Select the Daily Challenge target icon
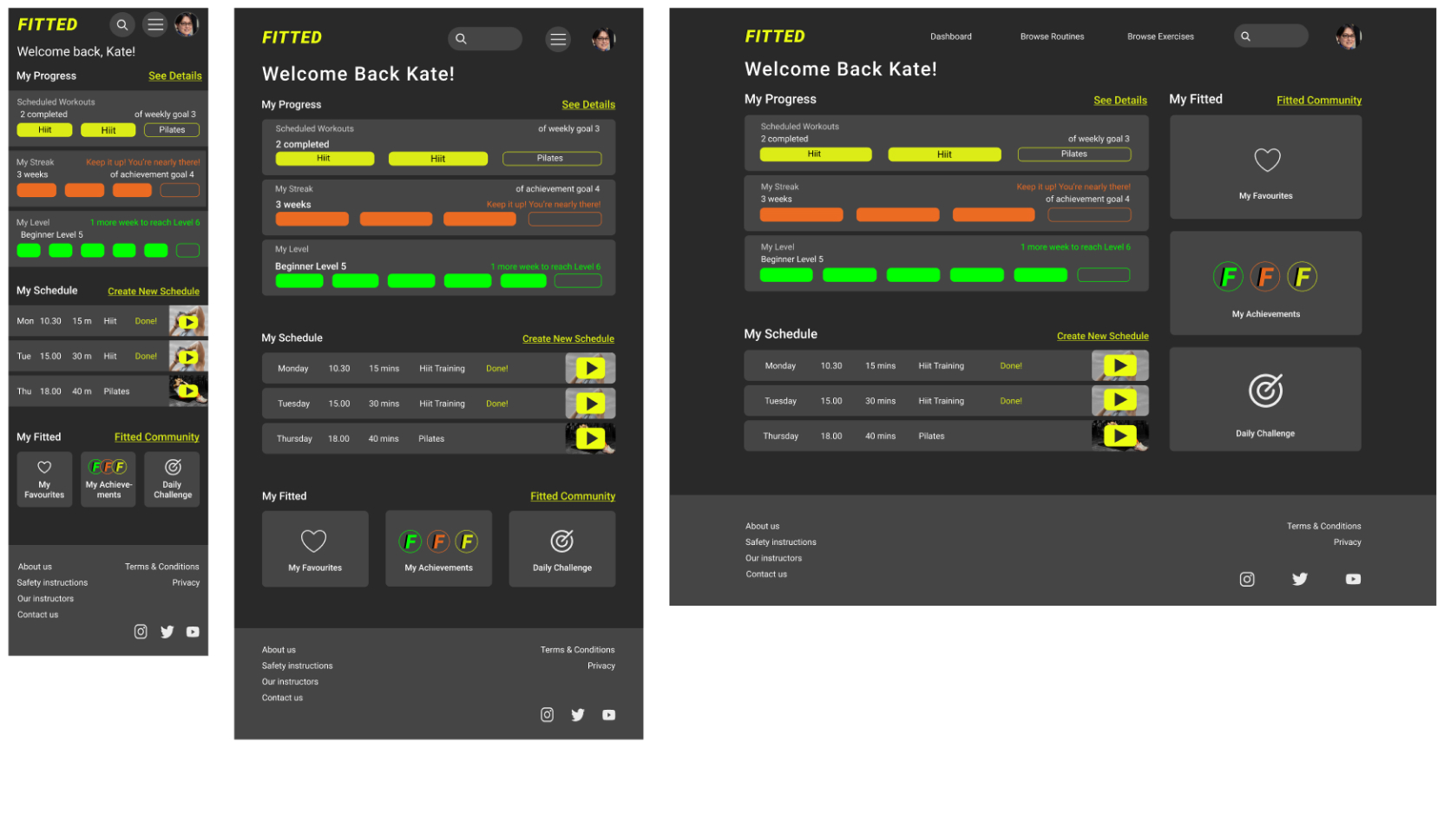This screenshot has width=1444, height=840. tap(1265, 390)
